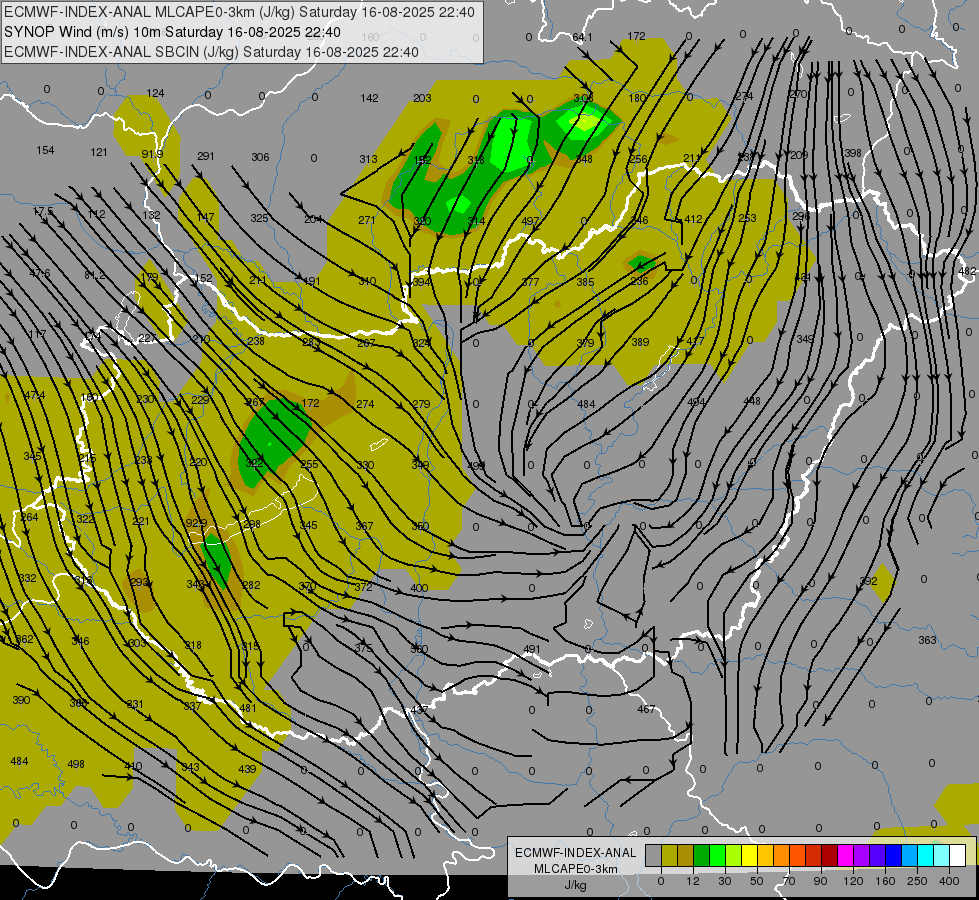Click the legend tick label 120

point(853,881)
